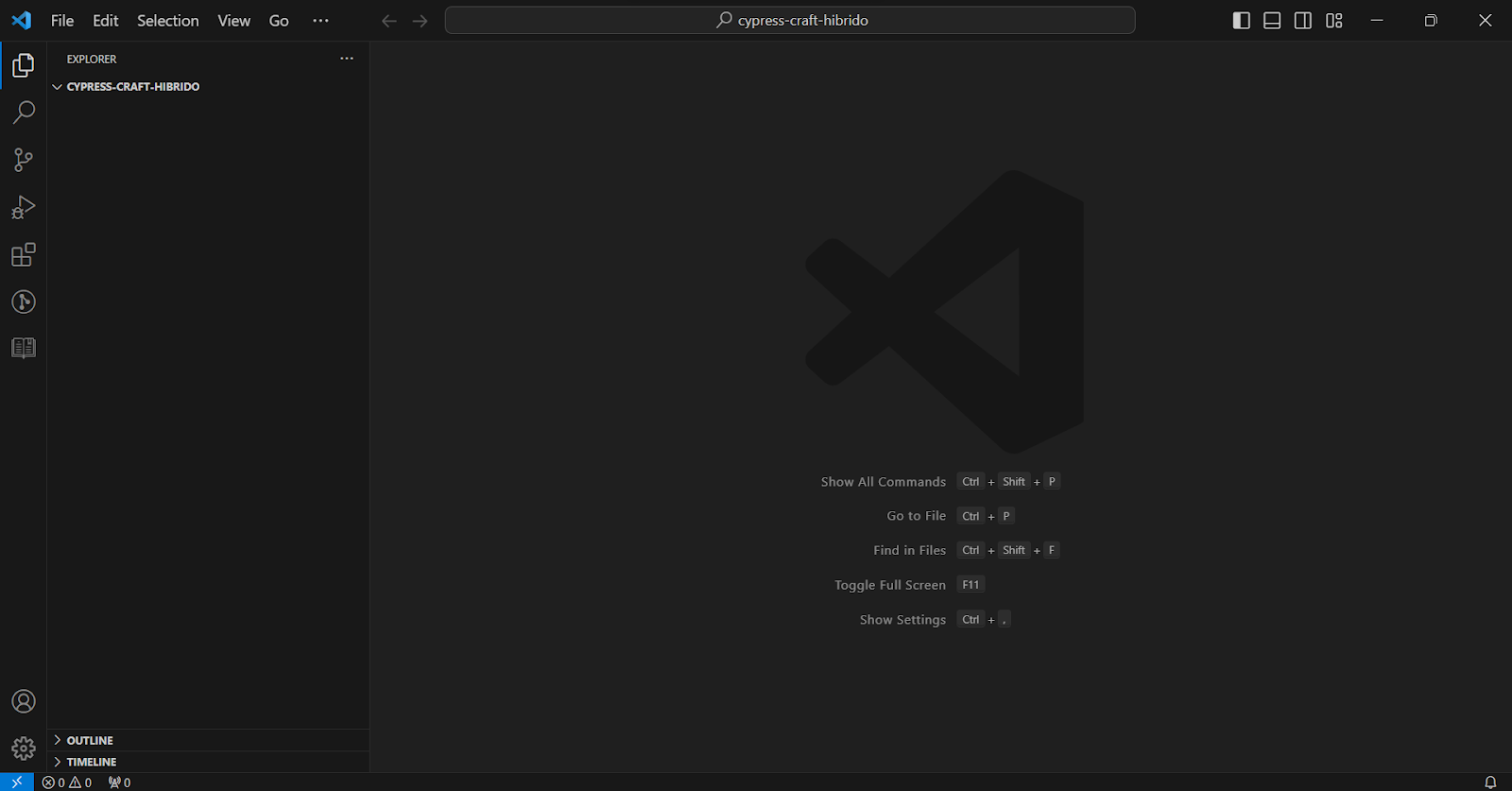
Task: Open the Run and Debug view
Action: (x=24, y=207)
